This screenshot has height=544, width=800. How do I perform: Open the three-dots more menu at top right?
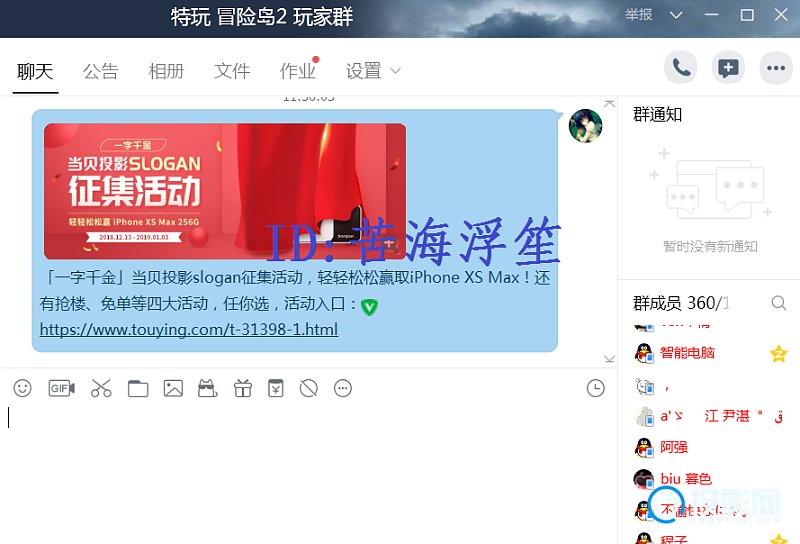click(x=776, y=67)
